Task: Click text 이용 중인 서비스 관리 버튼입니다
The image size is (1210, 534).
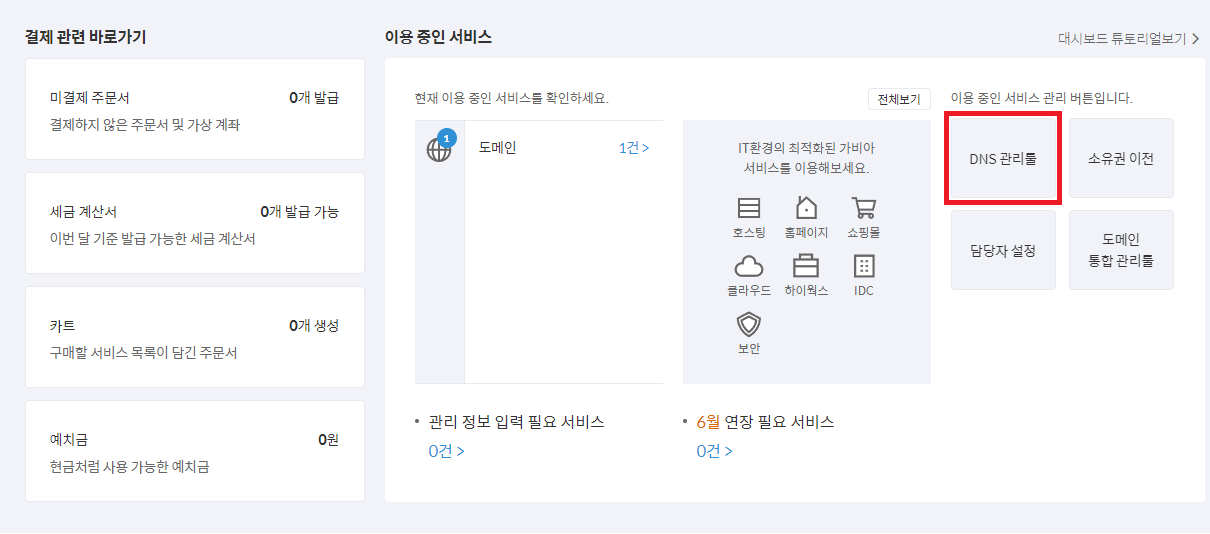Action: (1041, 98)
